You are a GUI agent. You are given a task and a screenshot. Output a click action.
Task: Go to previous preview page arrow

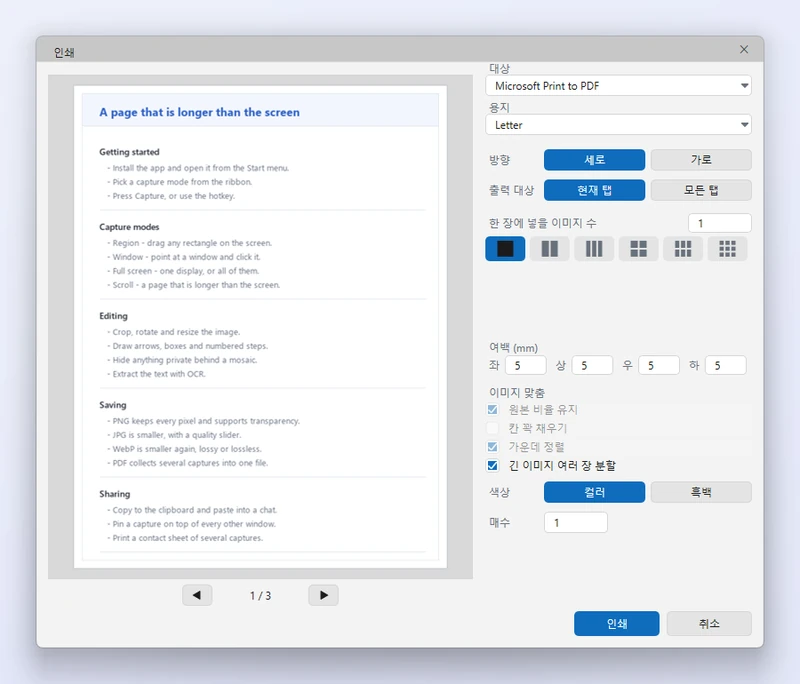coord(197,595)
